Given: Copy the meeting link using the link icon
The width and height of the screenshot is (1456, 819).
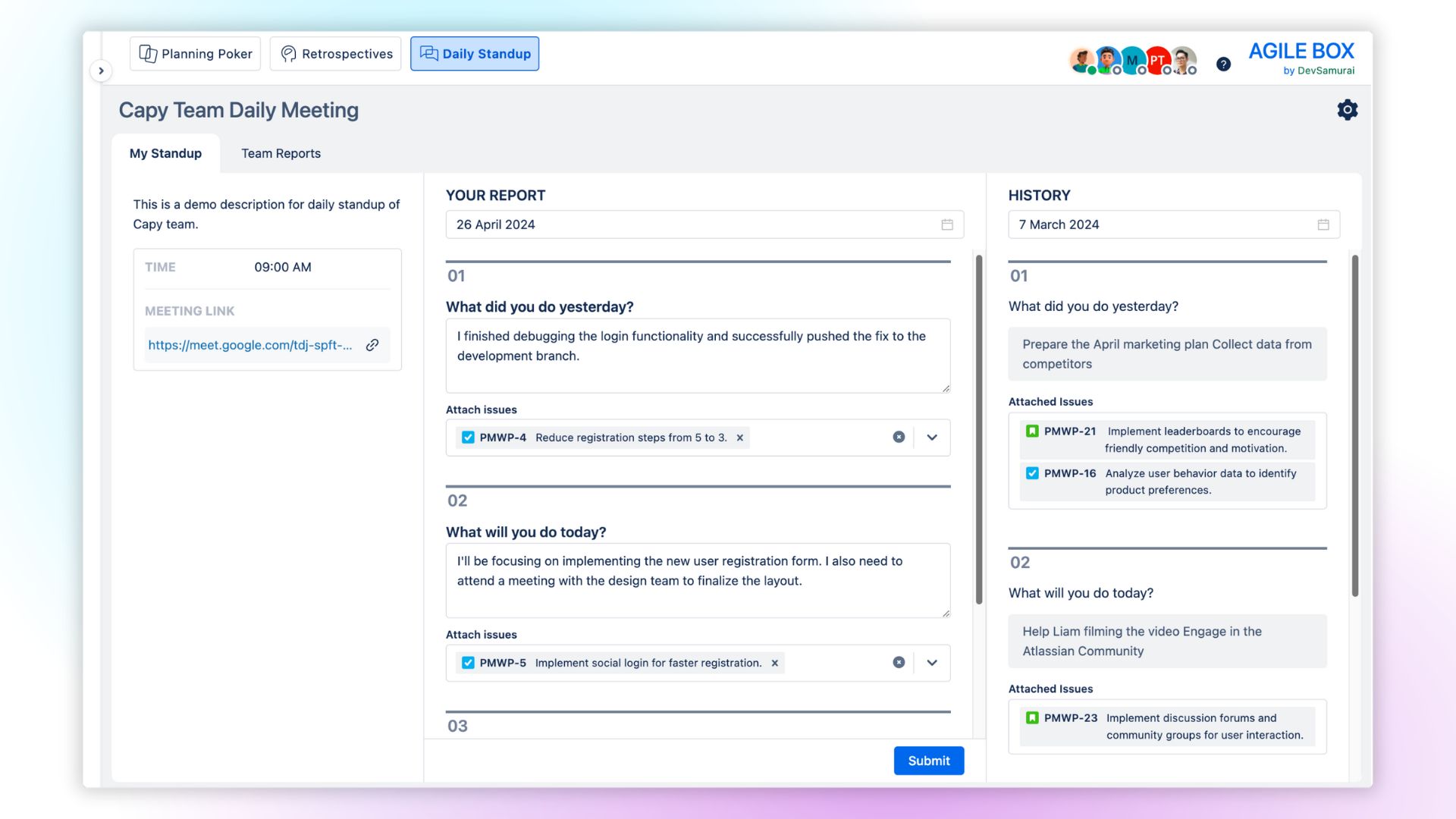Looking at the screenshot, I should 372,345.
